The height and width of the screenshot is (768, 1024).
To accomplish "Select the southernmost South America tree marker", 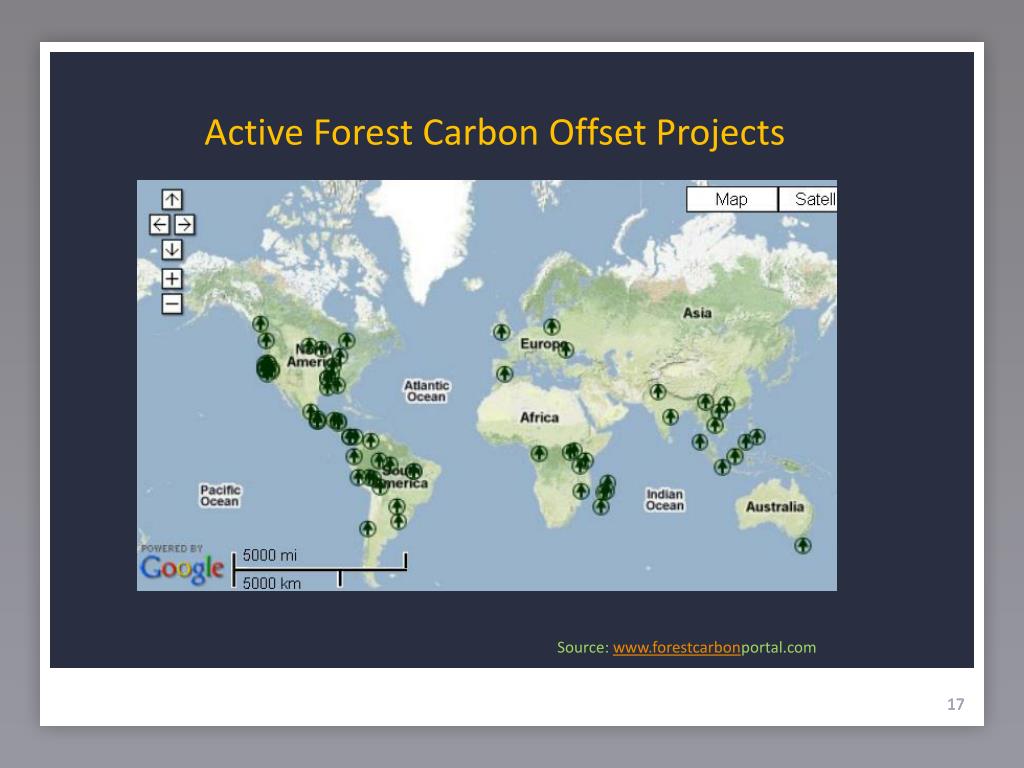I will click(x=368, y=528).
